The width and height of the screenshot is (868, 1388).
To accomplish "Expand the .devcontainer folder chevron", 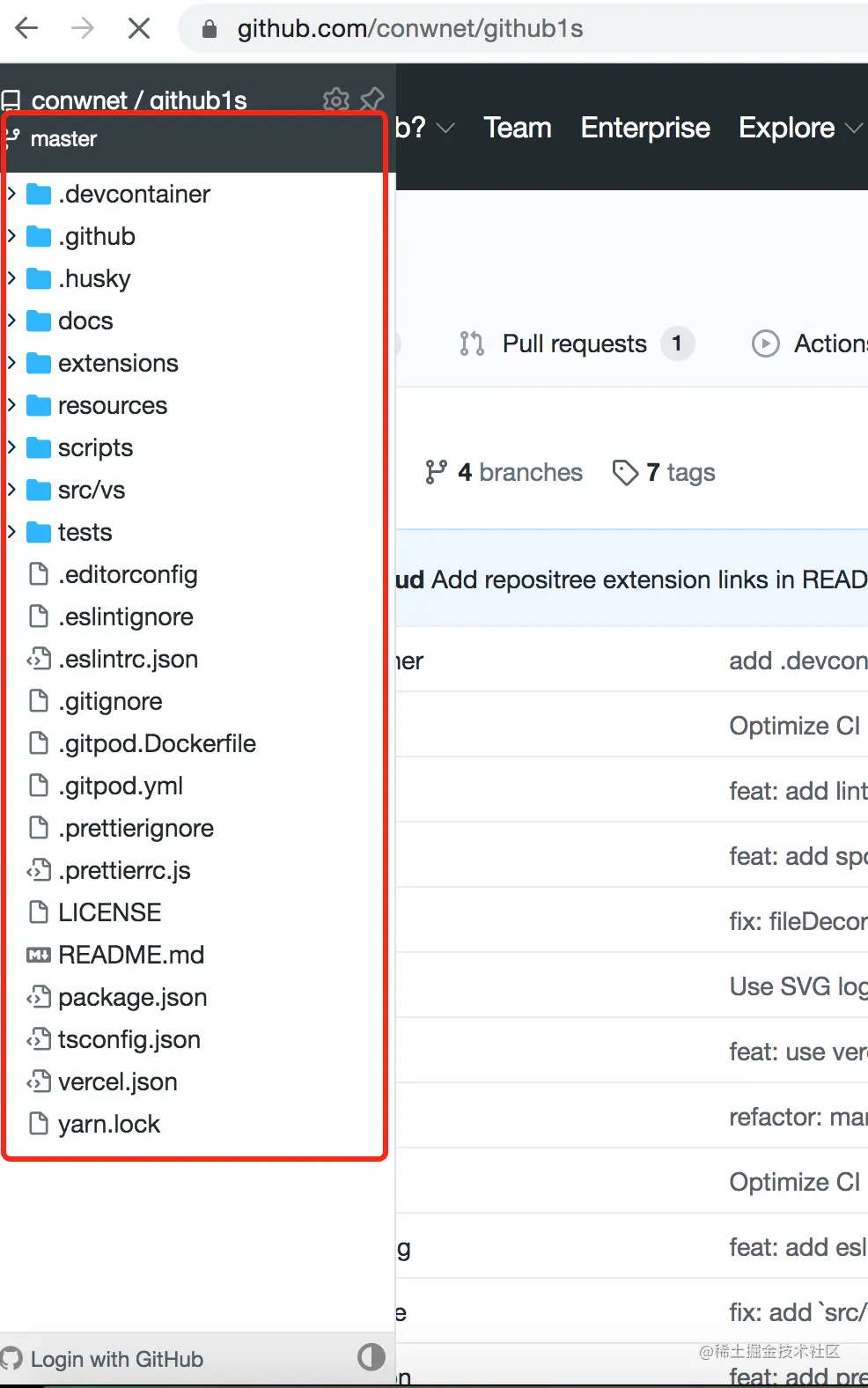I will tap(11, 194).
